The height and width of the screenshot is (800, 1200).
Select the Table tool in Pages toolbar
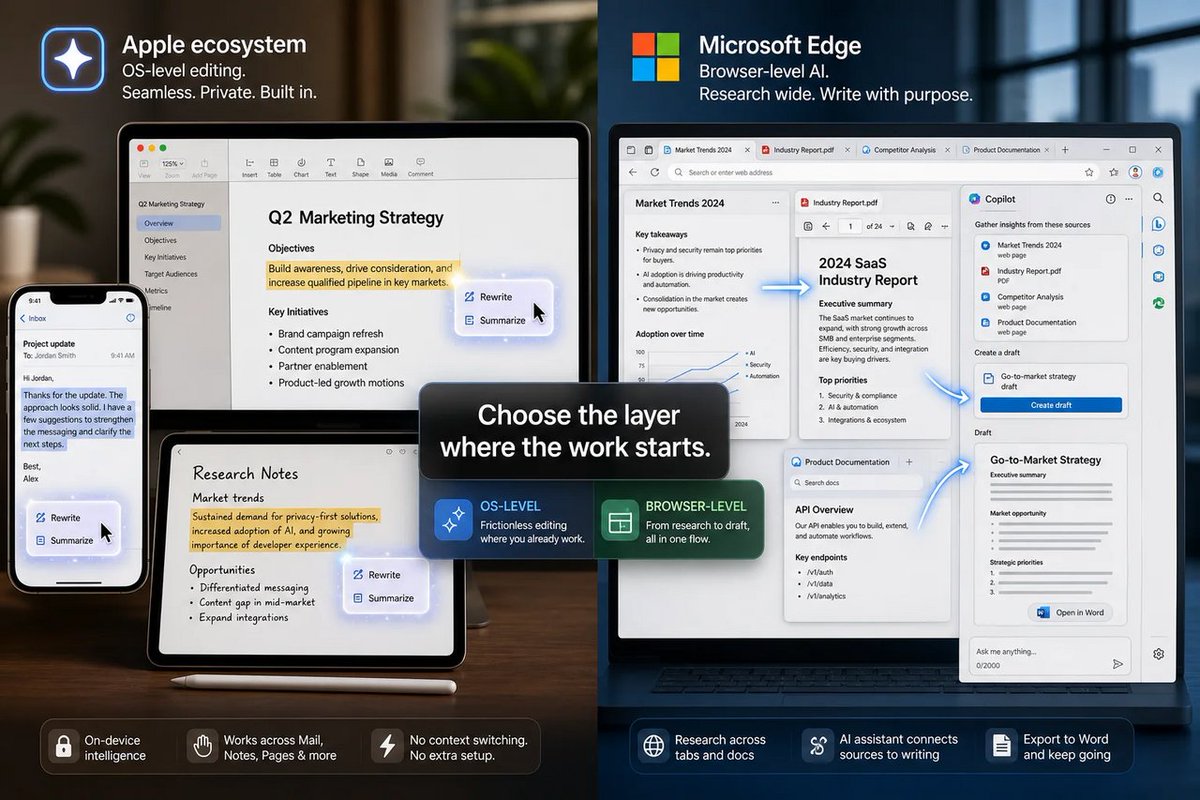click(275, 167)
